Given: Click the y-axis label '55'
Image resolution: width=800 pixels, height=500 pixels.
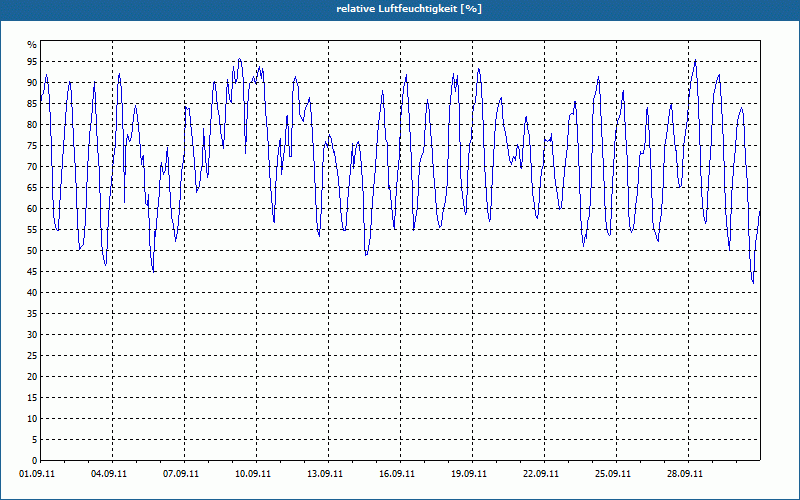Looking at the screenshot, I should [32, 230].
